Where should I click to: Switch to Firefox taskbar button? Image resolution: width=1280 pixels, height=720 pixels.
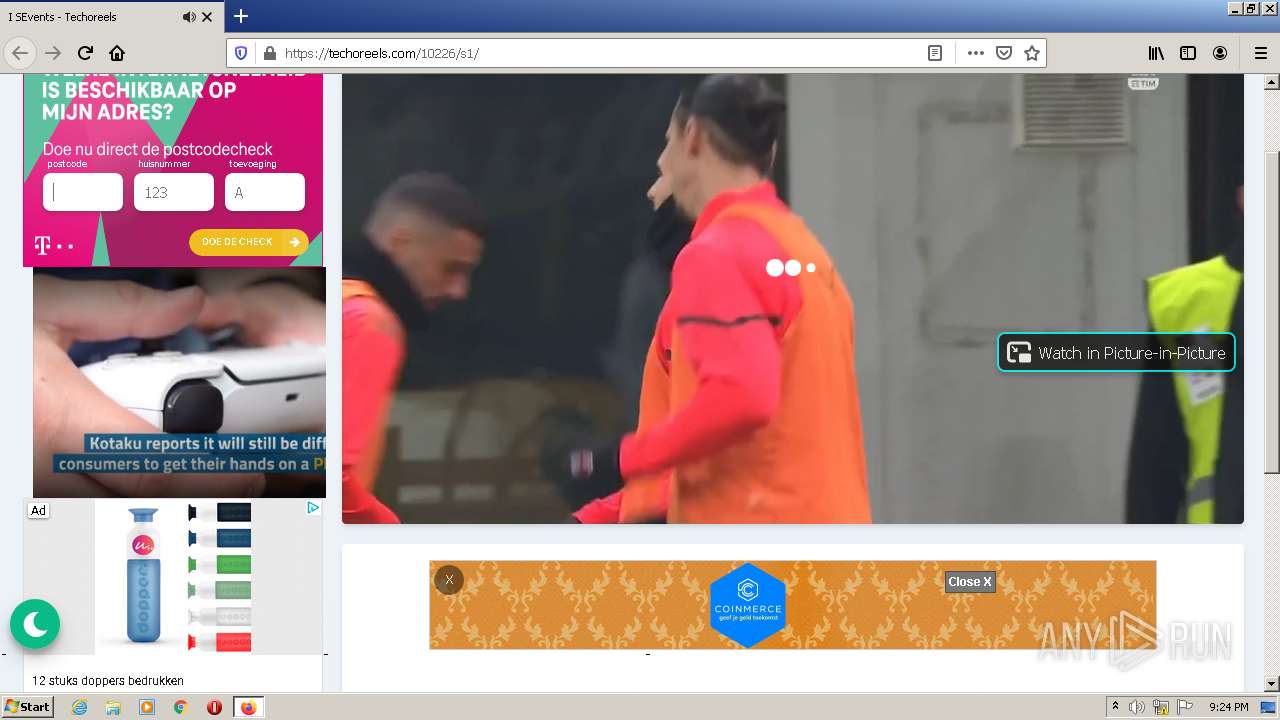point(248,707)
